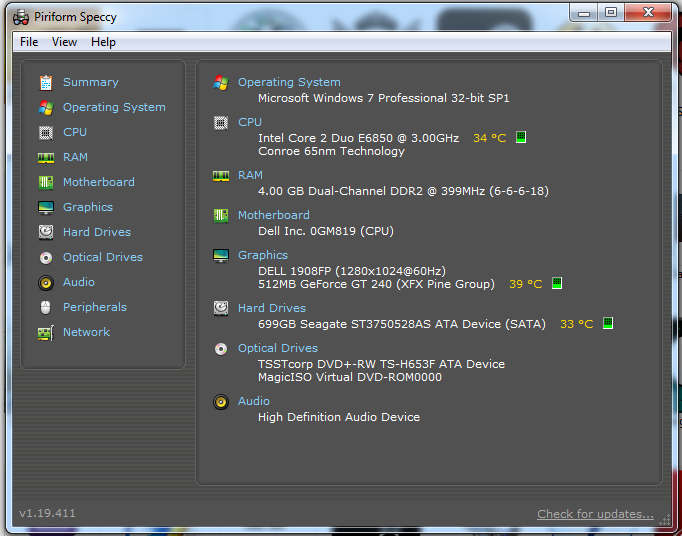
Task: Open Audio via the speaker icon in sidebar
Action: (x=46, y=282)
